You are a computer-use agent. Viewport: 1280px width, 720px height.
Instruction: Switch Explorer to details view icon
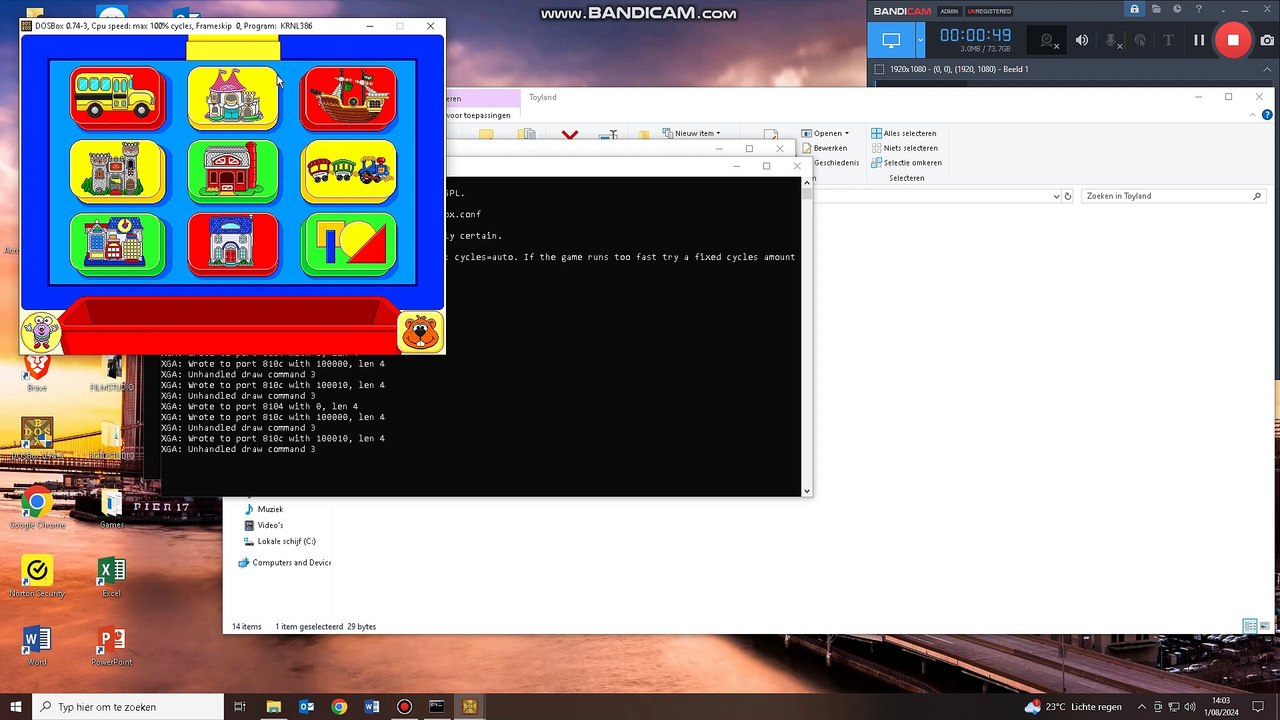pos(1249,626)
